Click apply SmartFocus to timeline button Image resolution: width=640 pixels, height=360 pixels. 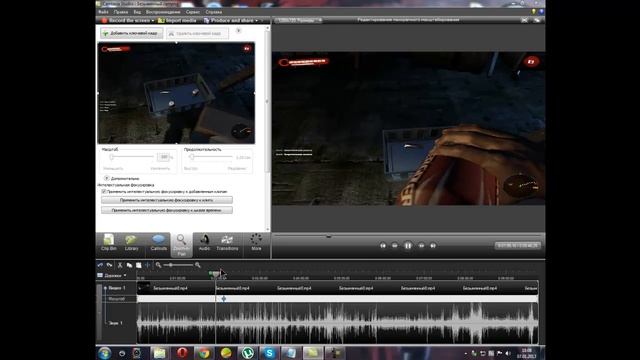click(167, 210)
